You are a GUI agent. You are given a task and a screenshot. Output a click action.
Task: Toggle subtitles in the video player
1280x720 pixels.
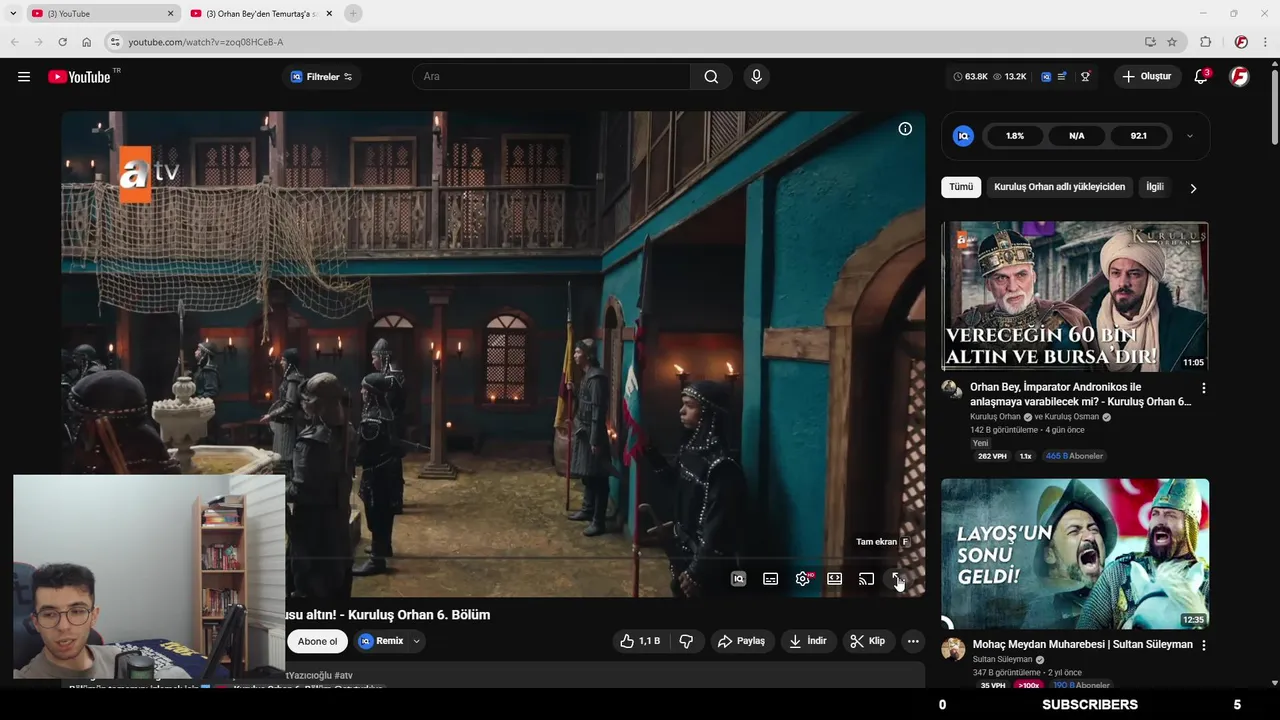click(x=770, y=579)
